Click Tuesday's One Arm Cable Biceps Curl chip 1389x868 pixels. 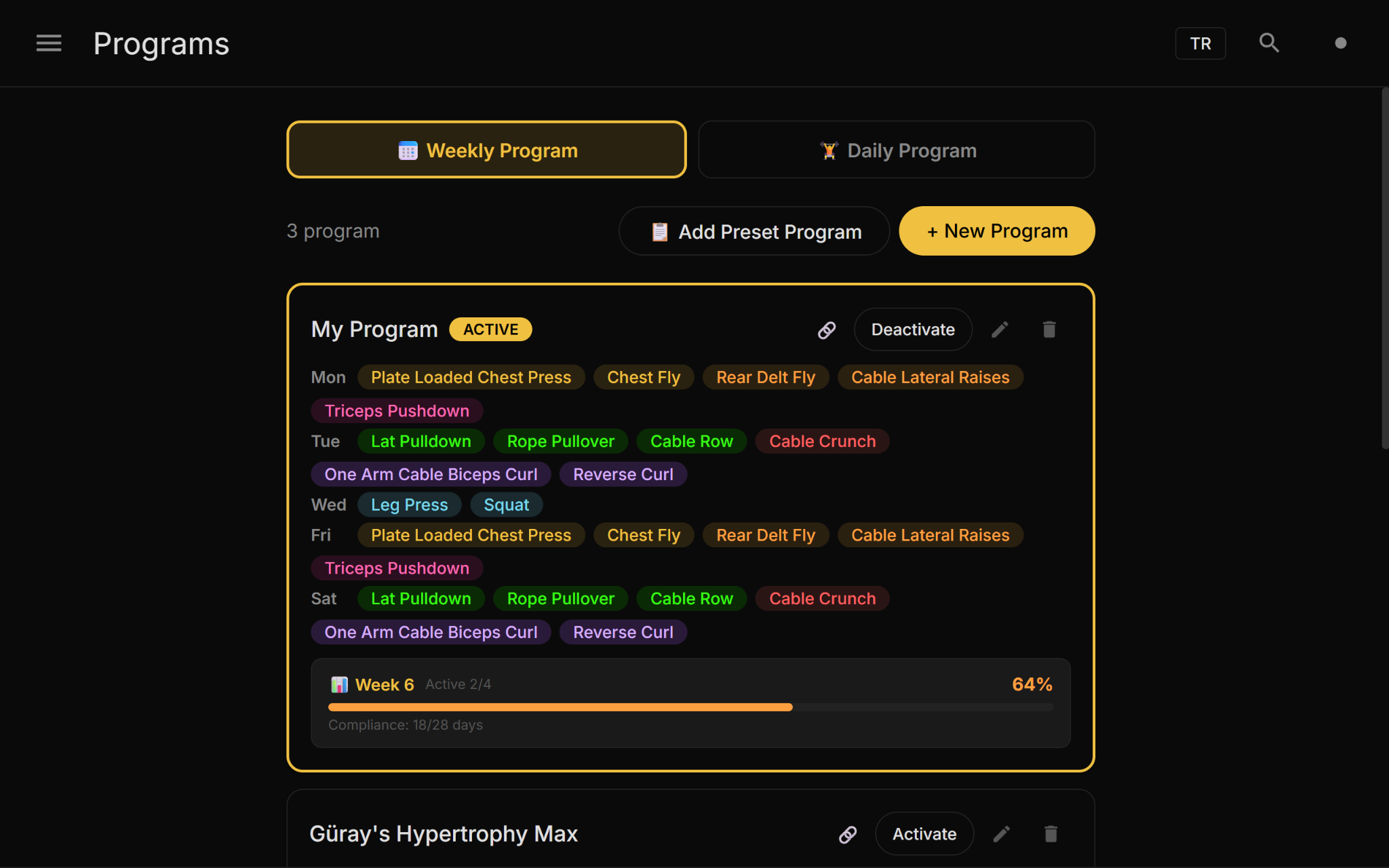pos(431,475)
